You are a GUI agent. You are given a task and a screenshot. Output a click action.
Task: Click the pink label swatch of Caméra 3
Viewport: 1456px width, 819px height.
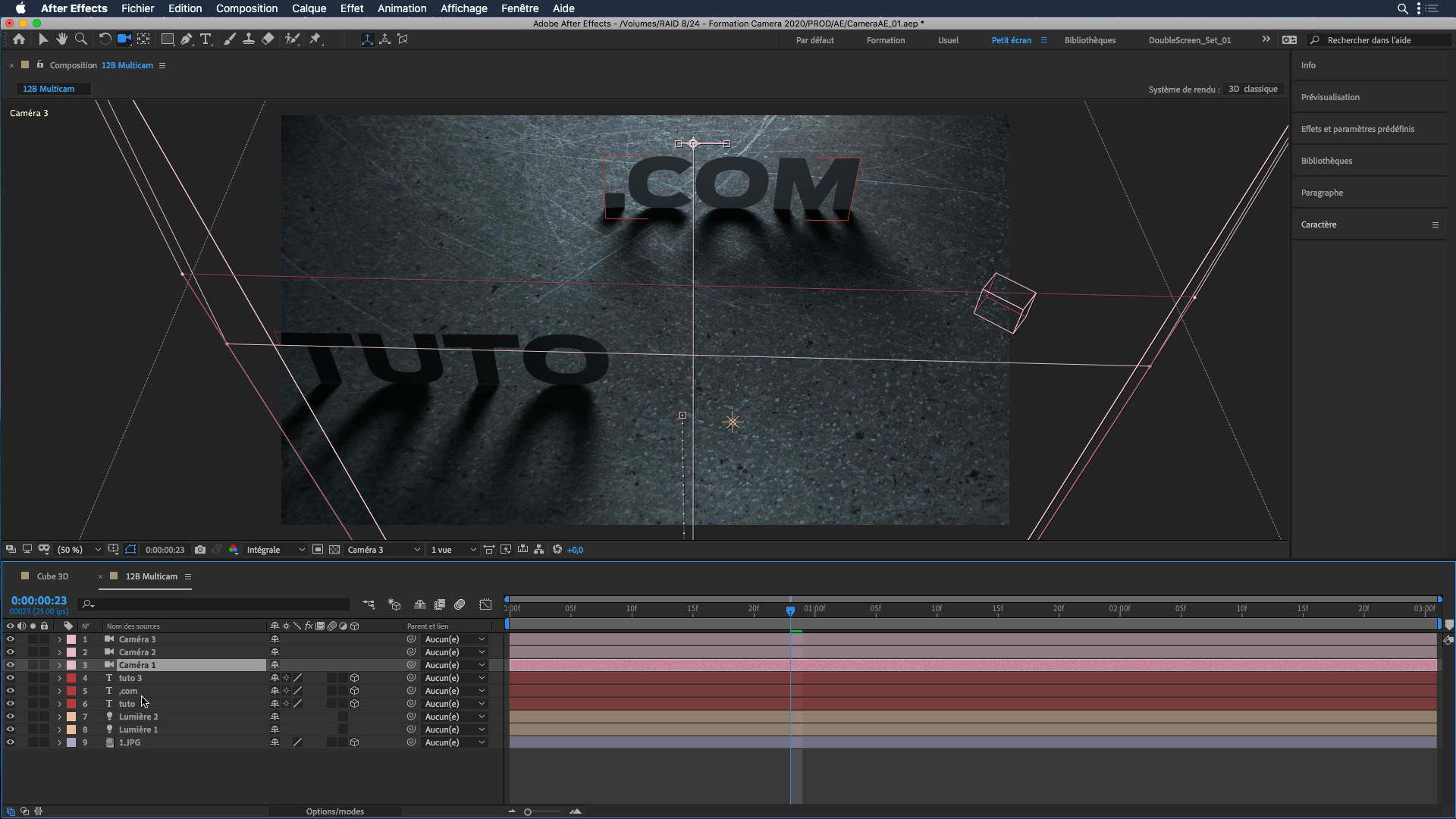pyautogui.click(x=71, y=639)
